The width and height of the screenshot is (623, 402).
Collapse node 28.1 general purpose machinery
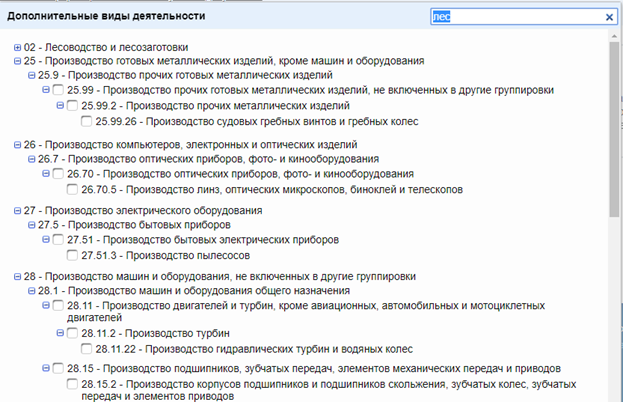click(32, 290)
